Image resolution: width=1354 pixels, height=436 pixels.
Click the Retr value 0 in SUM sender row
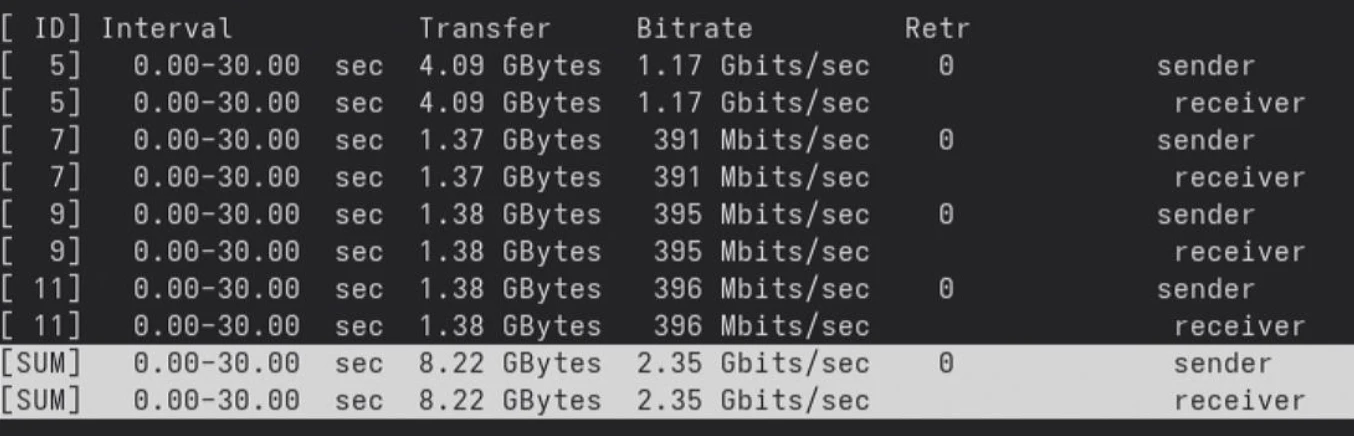(x=945, y=364)
